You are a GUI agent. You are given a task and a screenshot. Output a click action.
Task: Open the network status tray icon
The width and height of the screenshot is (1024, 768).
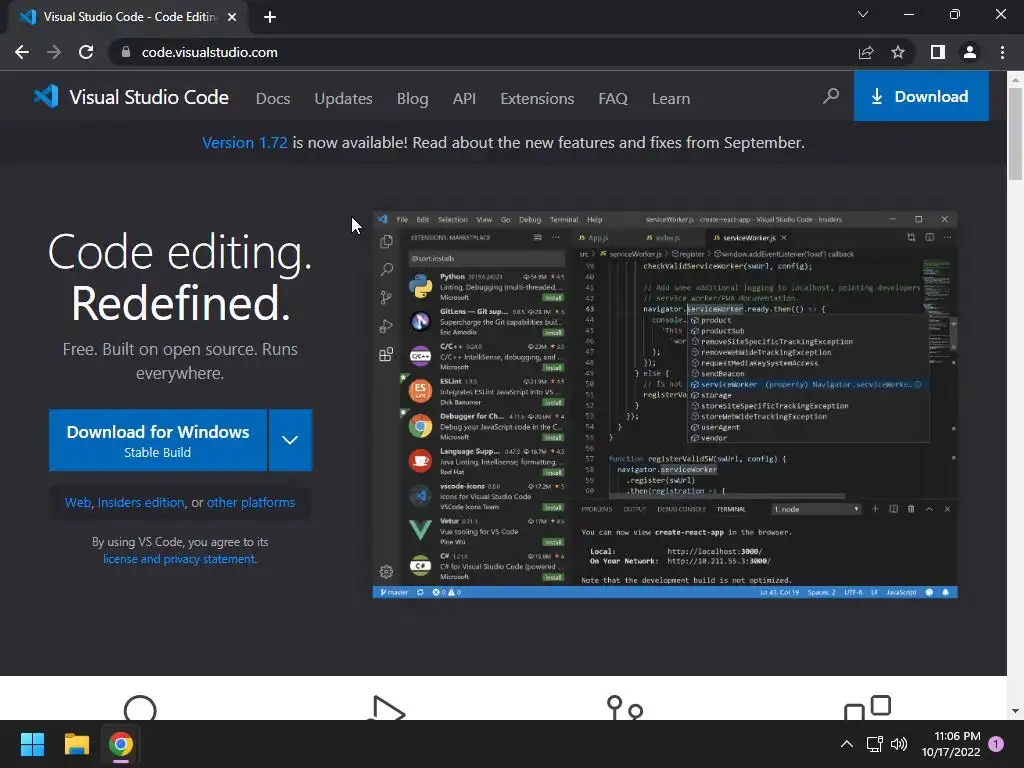click(874, 744)
